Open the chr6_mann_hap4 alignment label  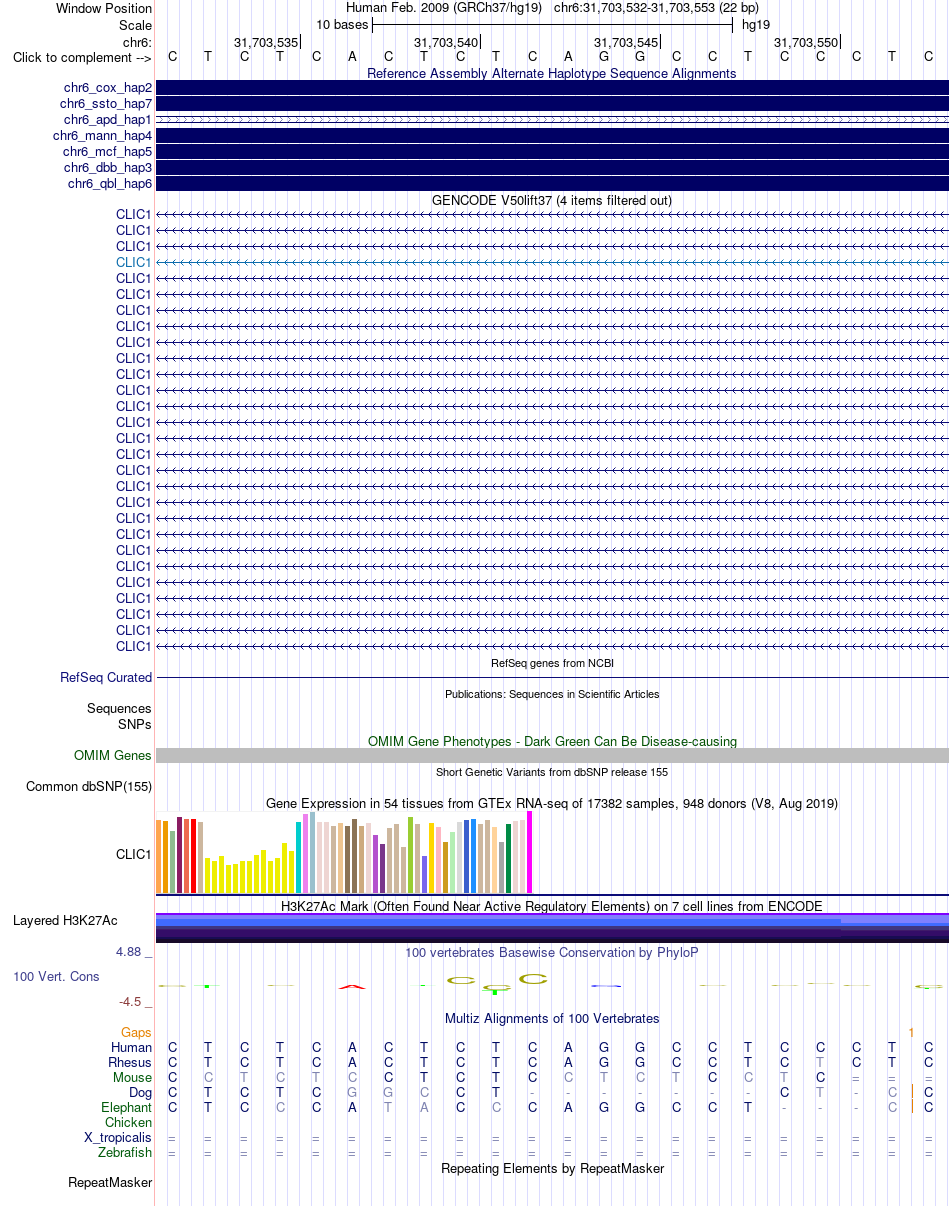[x=102, y=136]
